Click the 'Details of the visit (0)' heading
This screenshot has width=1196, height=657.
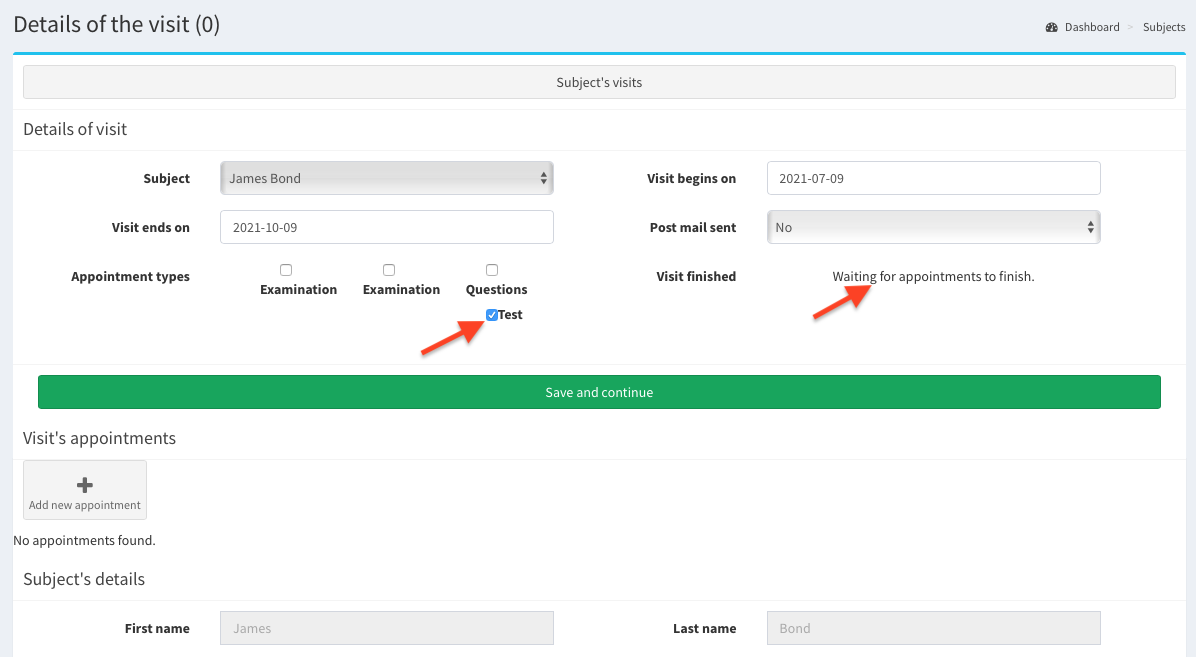coord(117,24)
